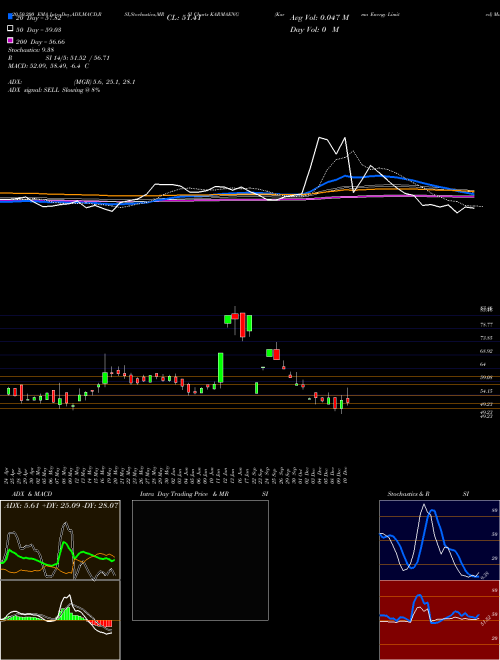Click the 68.92 price axis label
500x660 pixels.
coord(486,351)
